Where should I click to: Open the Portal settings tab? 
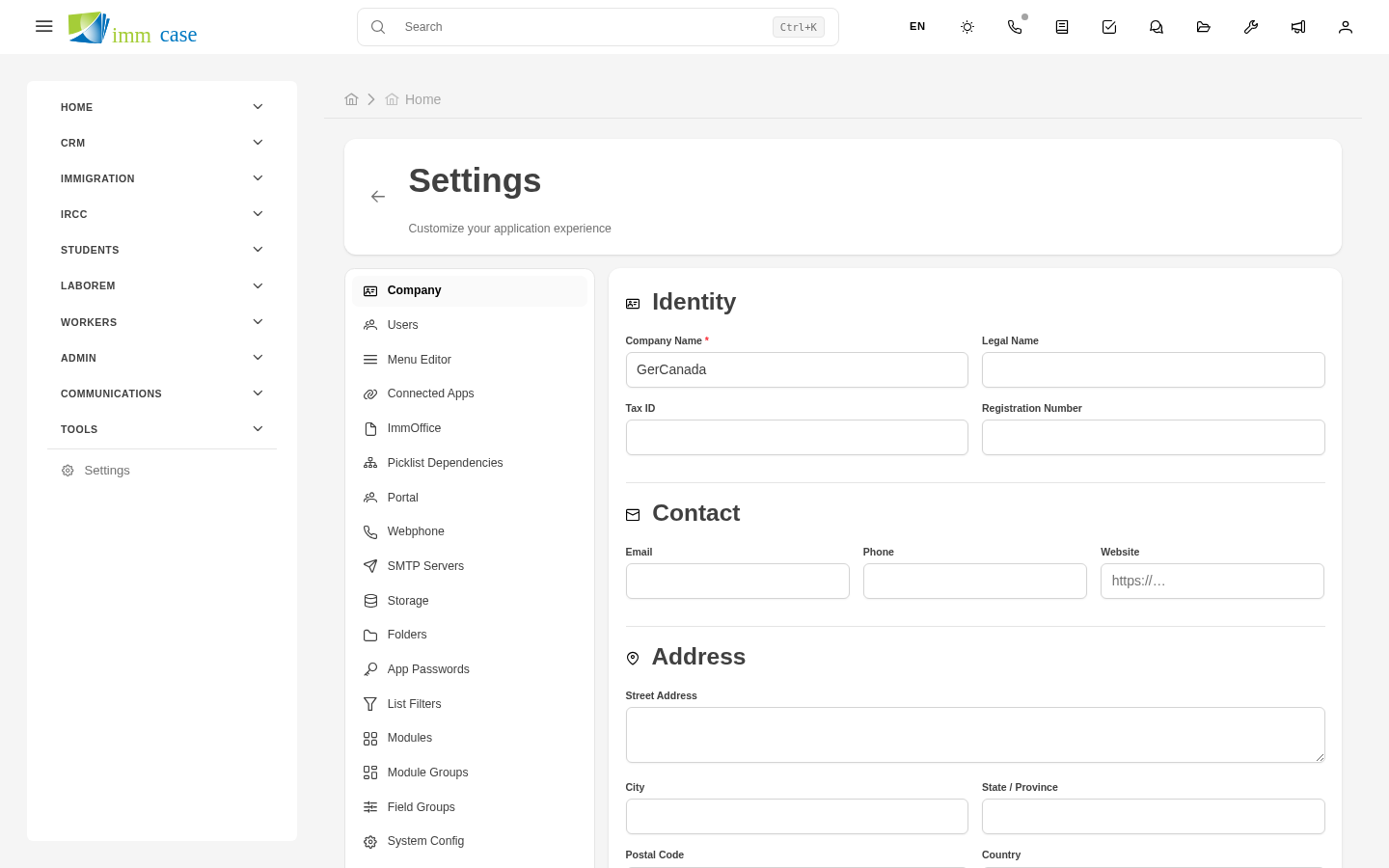coord(470,498)
